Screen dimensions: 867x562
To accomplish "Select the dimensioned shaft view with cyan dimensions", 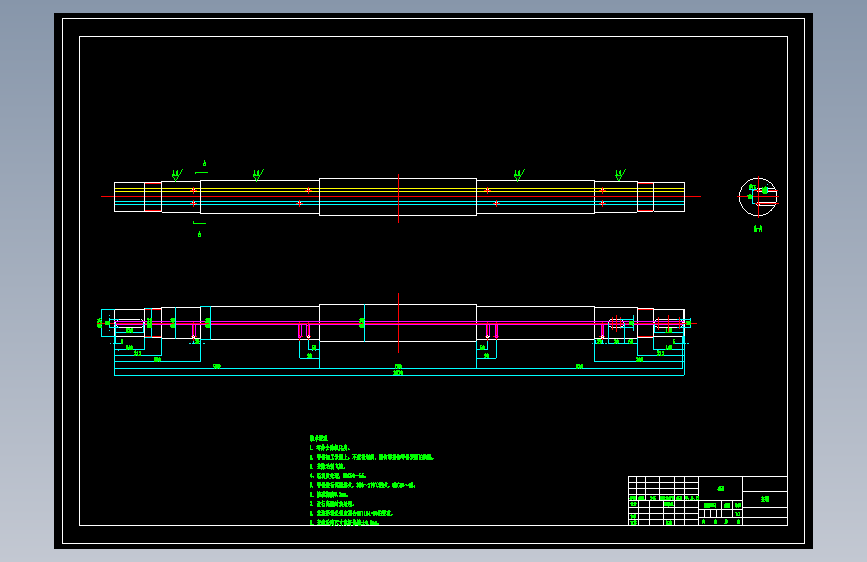I will (x=397, y=335).
